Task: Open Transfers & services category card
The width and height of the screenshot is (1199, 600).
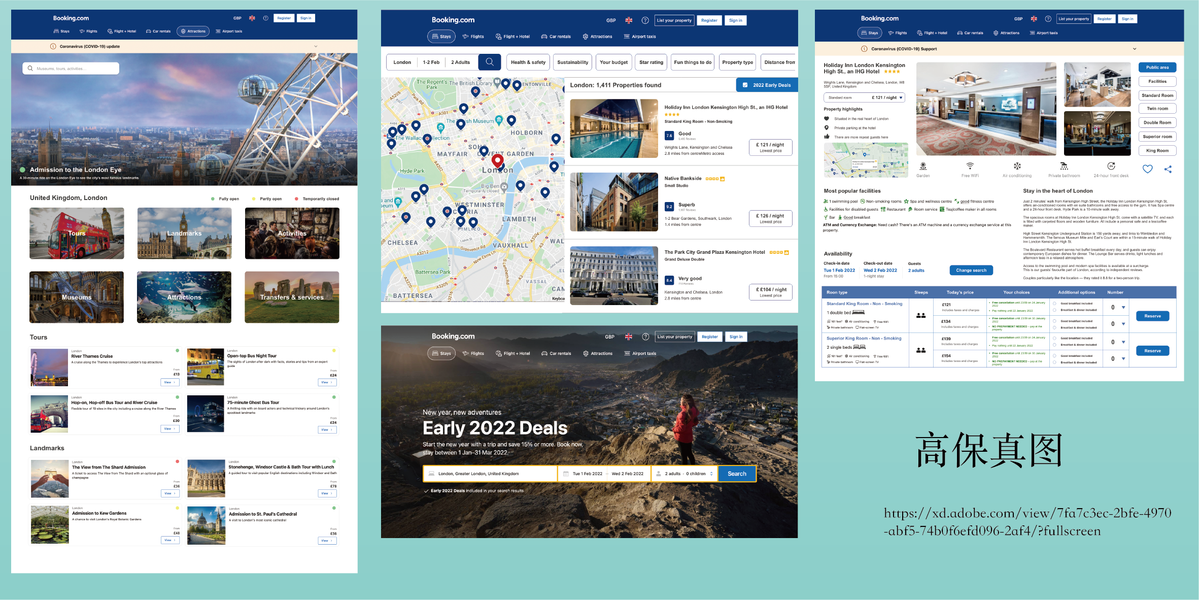Action: pos(292,297)
